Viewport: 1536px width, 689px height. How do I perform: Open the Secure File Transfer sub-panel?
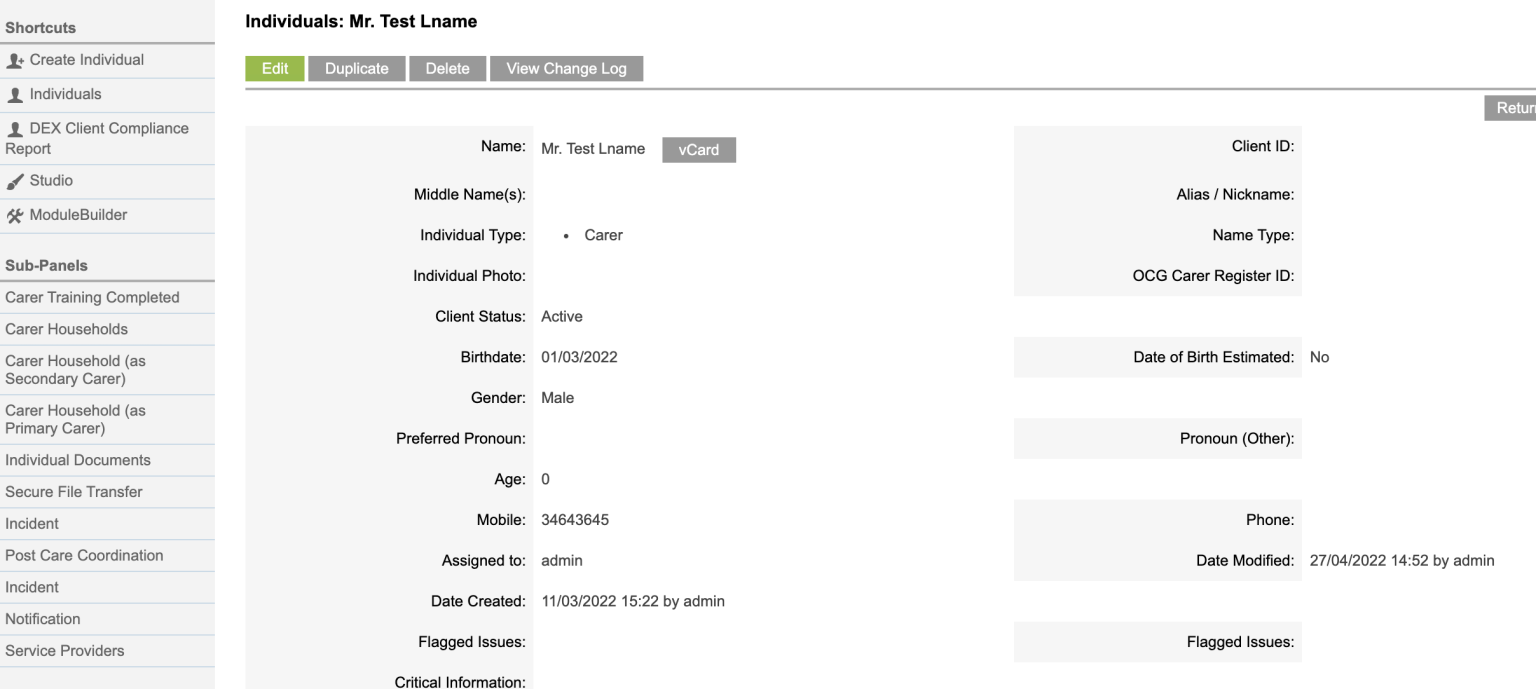[x=73, y=492]
